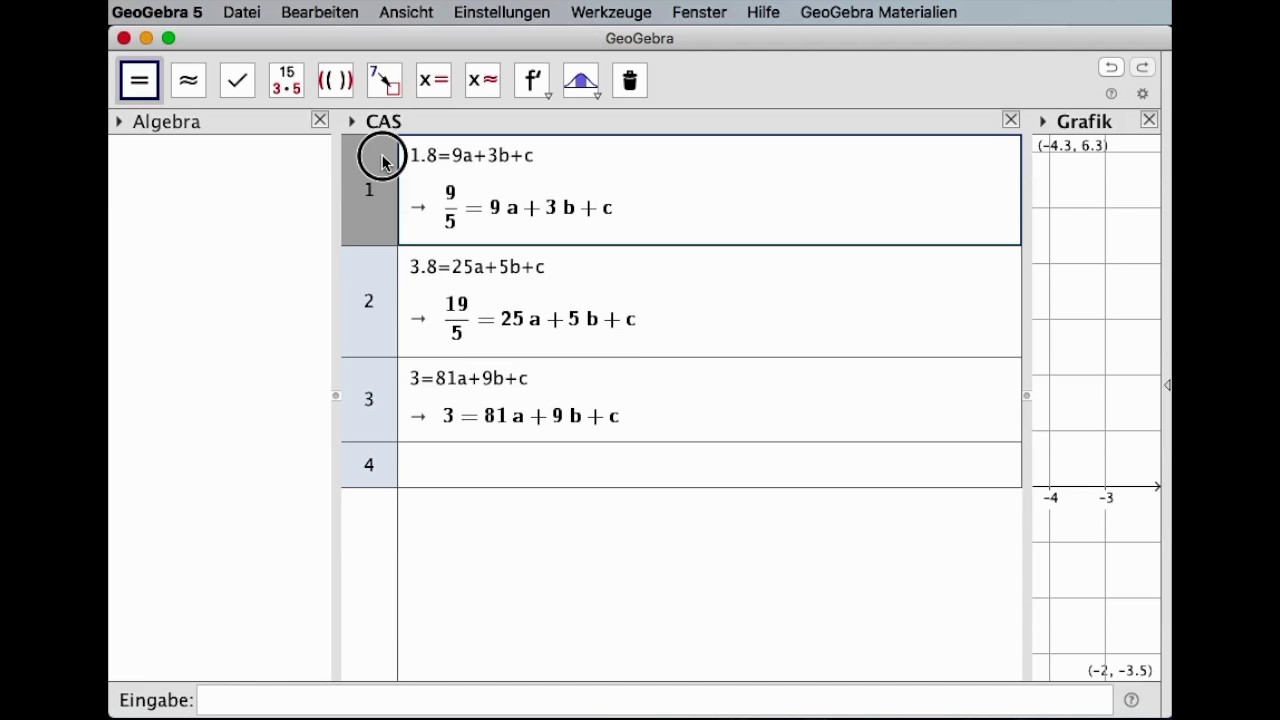The image size is (1280, 720).
Task: Open the Einstellungen menu
Action: click(502, 12)
